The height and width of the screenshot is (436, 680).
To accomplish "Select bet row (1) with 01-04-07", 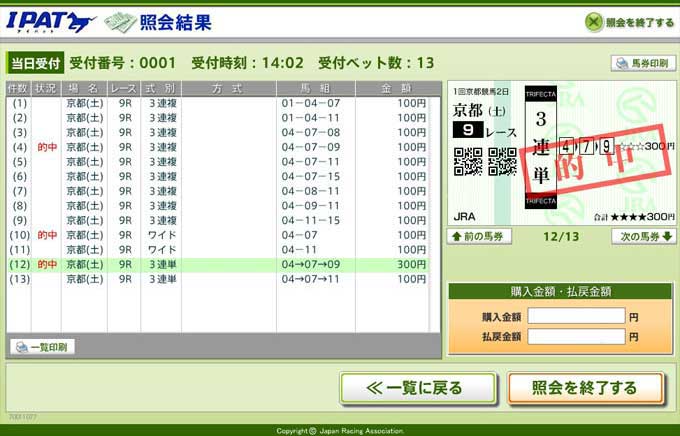I will pyautogui.click(x=220, y=103).
